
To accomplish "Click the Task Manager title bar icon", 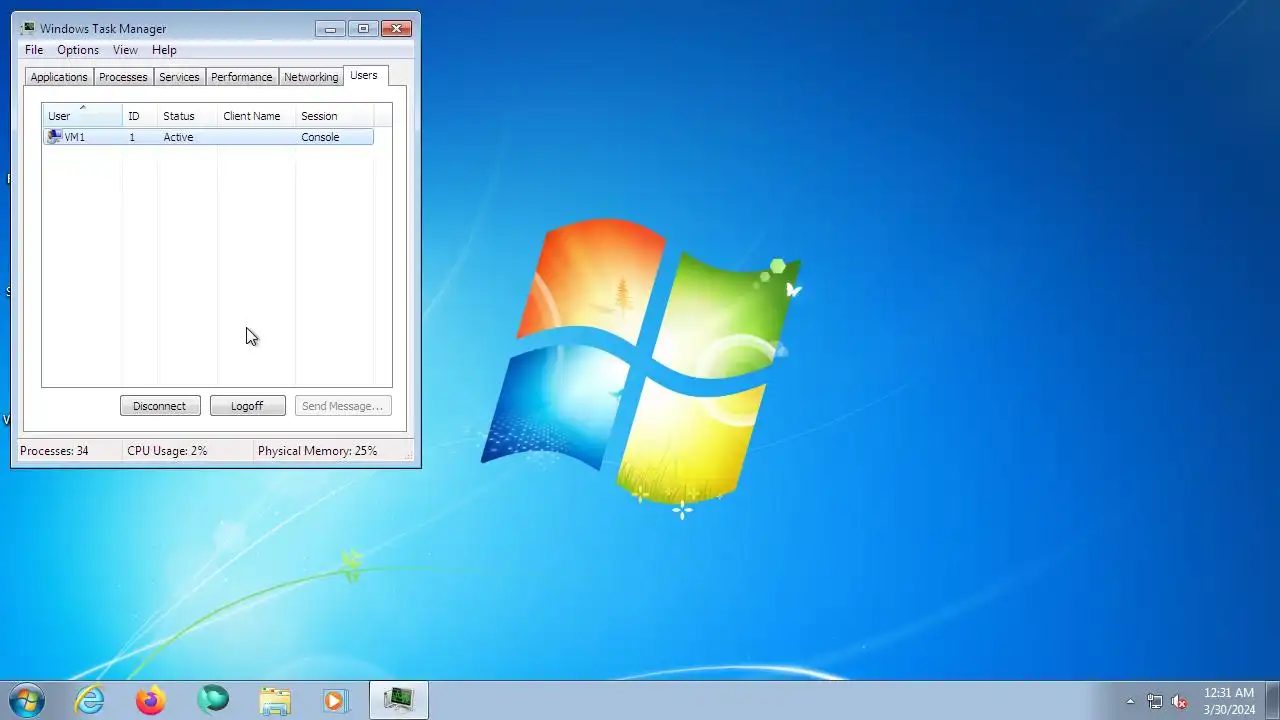I will click(28, 29).
